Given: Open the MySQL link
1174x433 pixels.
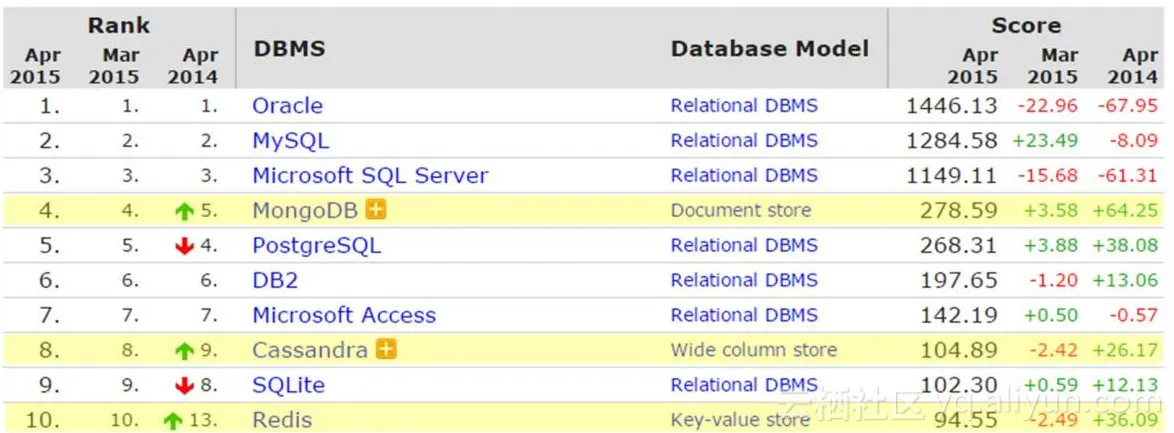Looking at the screenshot, I should (x=291, y=141).
